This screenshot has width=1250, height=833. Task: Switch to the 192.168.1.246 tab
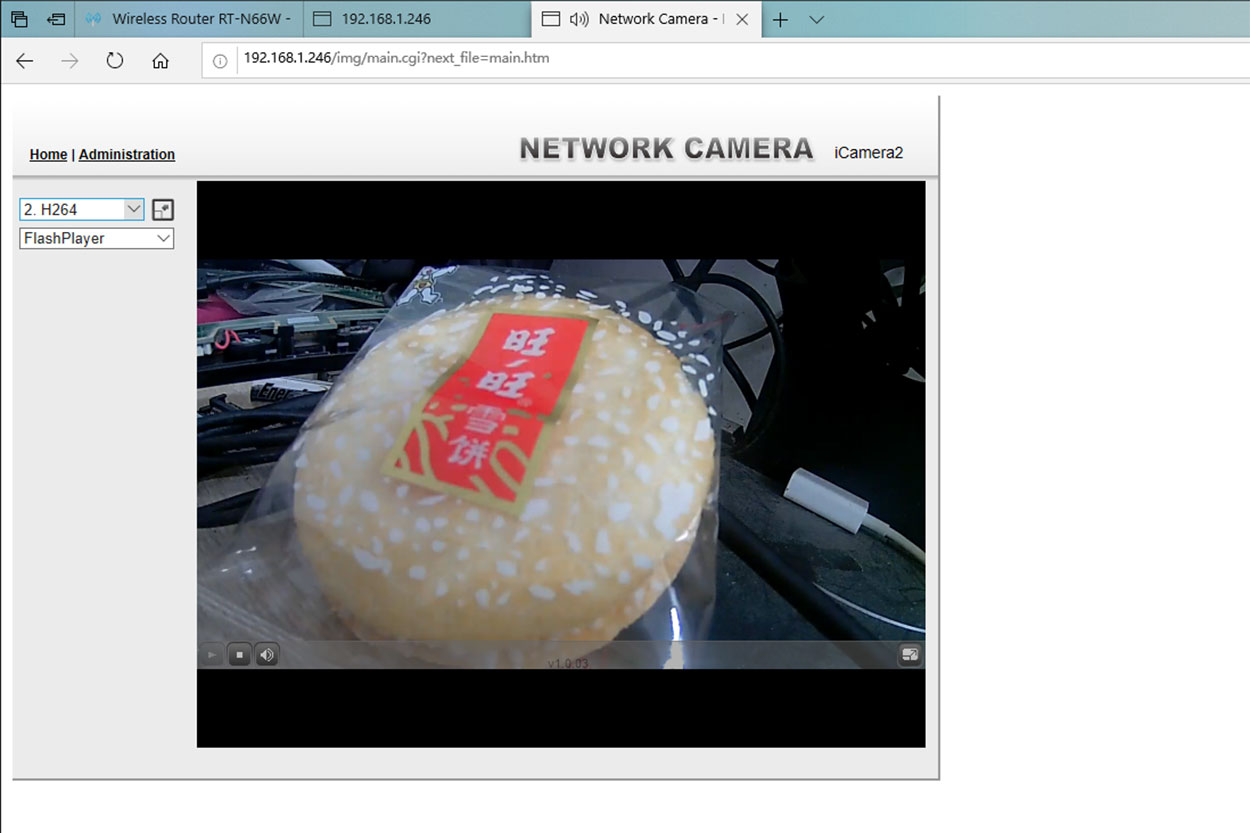(415, 19)
